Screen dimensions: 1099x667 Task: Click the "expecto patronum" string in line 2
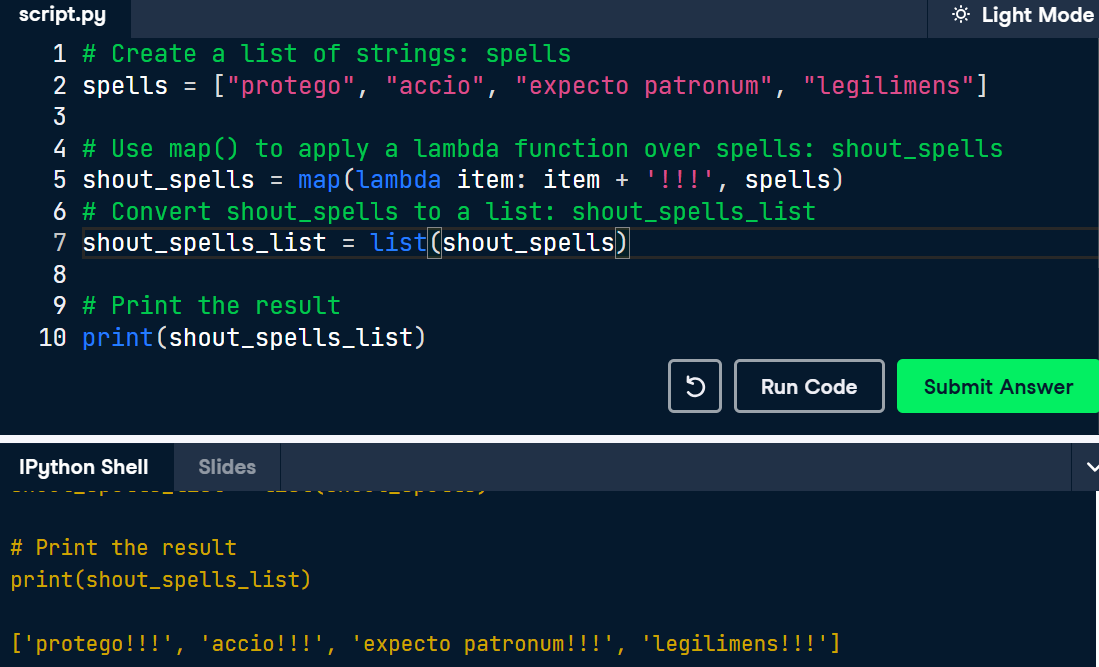click(x=643, y=85)
